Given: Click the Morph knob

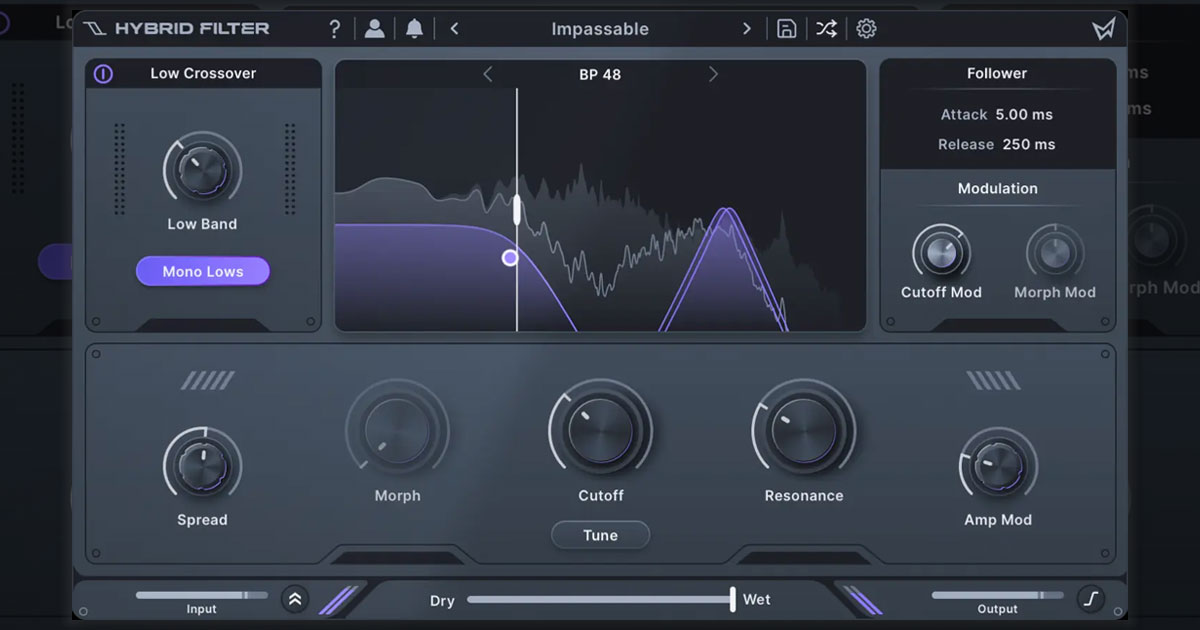Looking at the screenshot, I should pos(397,430).
